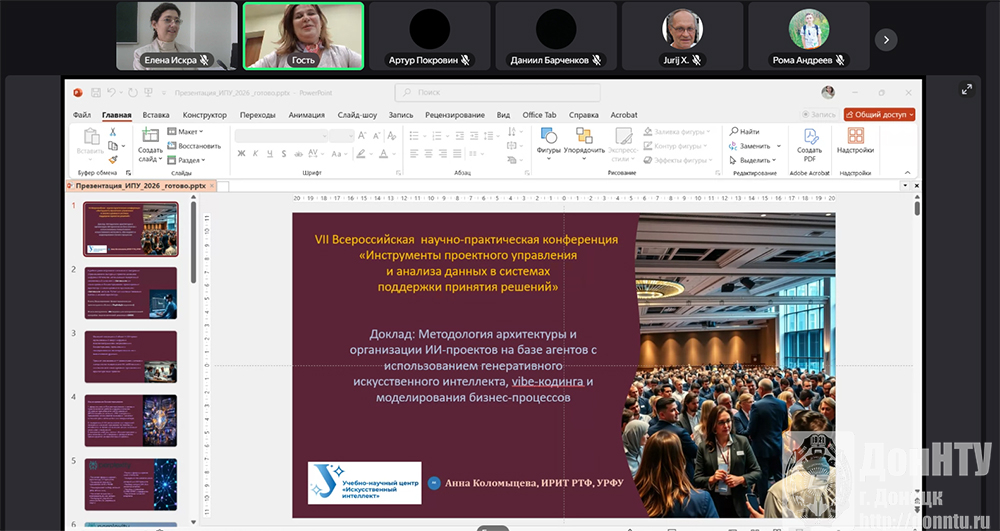Click the Создать слайд (New Slide) icon
Image resolution: width=1000 pixels, height=531 pixels.
coord(150,137)
